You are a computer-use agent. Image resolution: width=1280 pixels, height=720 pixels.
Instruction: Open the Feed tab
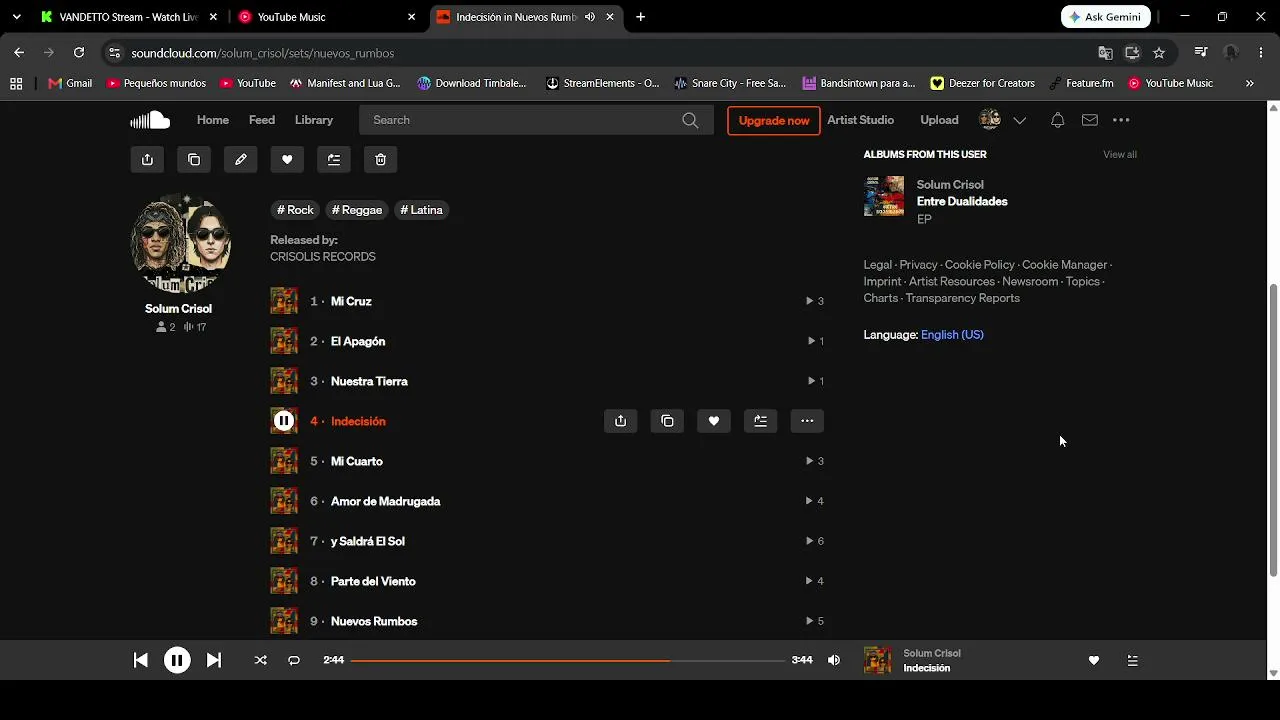(262, 120)
